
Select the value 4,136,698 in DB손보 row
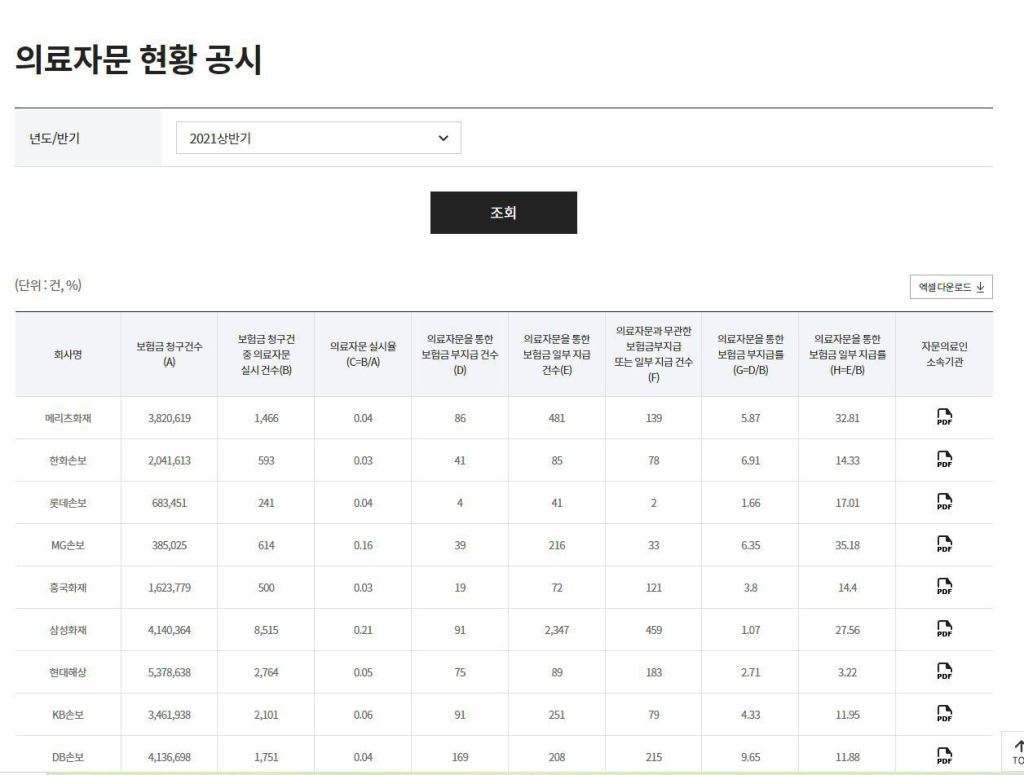click(169, 757)
